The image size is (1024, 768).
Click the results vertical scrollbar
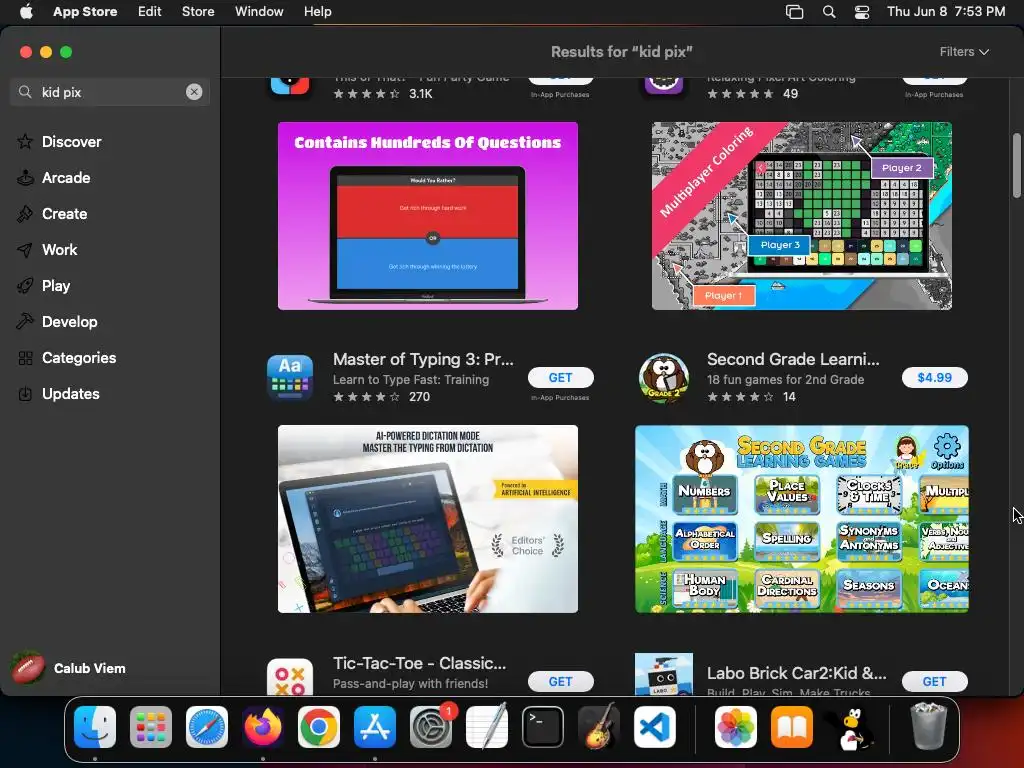click(x=1016, y=165)
